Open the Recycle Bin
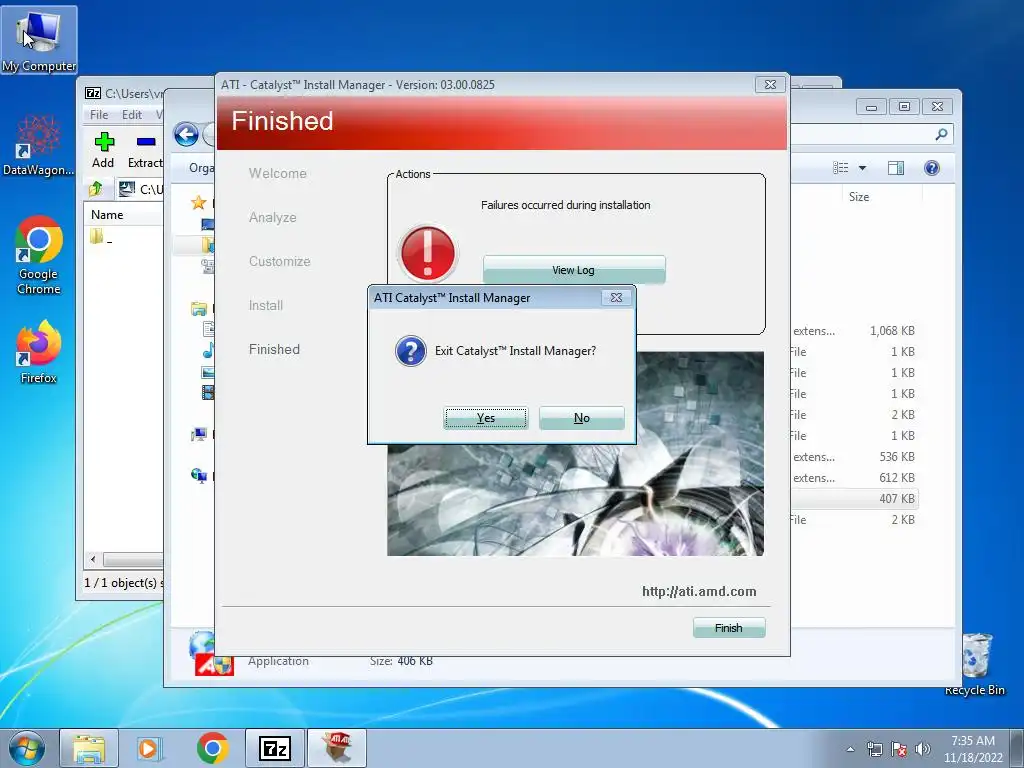Viewport: 1024px width, 768px height. tap(975, 664)
